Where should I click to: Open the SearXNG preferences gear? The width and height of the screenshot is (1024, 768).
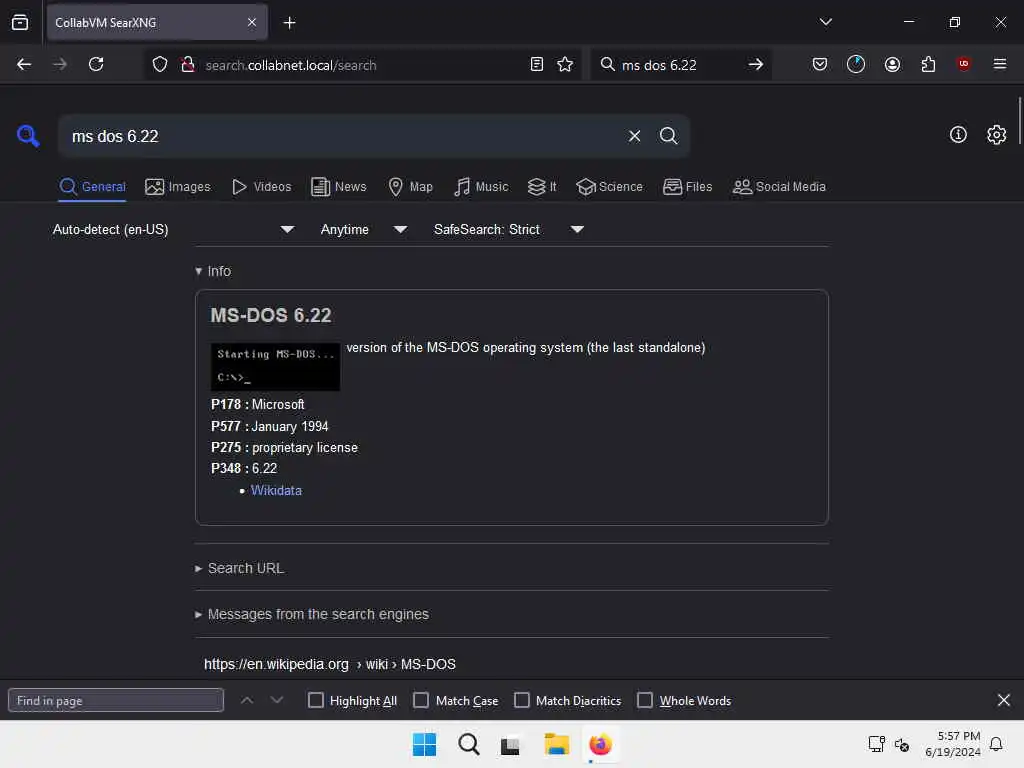click(x=997, y=135)
